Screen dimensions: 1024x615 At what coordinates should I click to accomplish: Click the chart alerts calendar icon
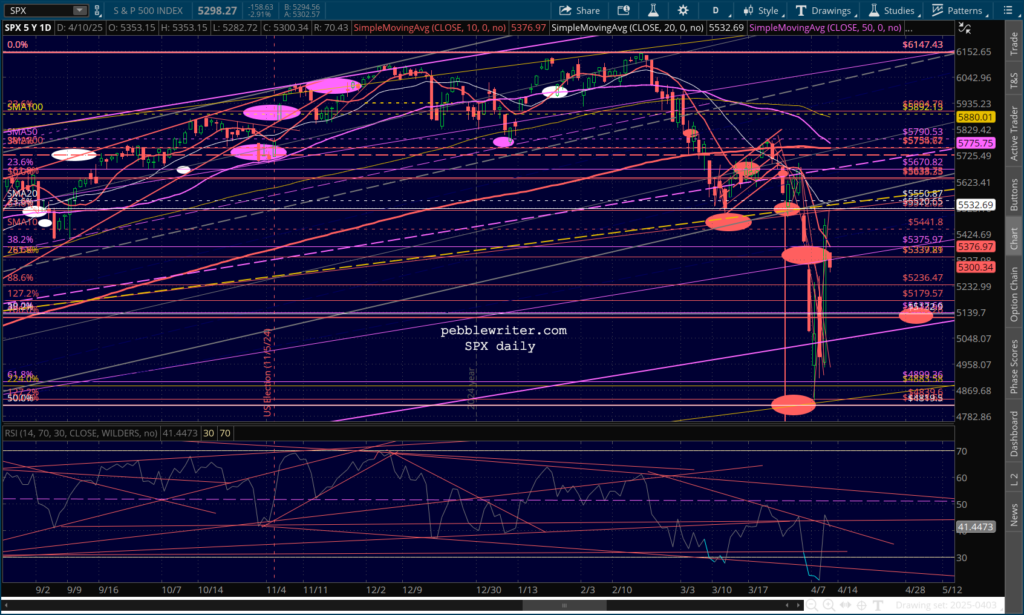[x=623, y=10]
